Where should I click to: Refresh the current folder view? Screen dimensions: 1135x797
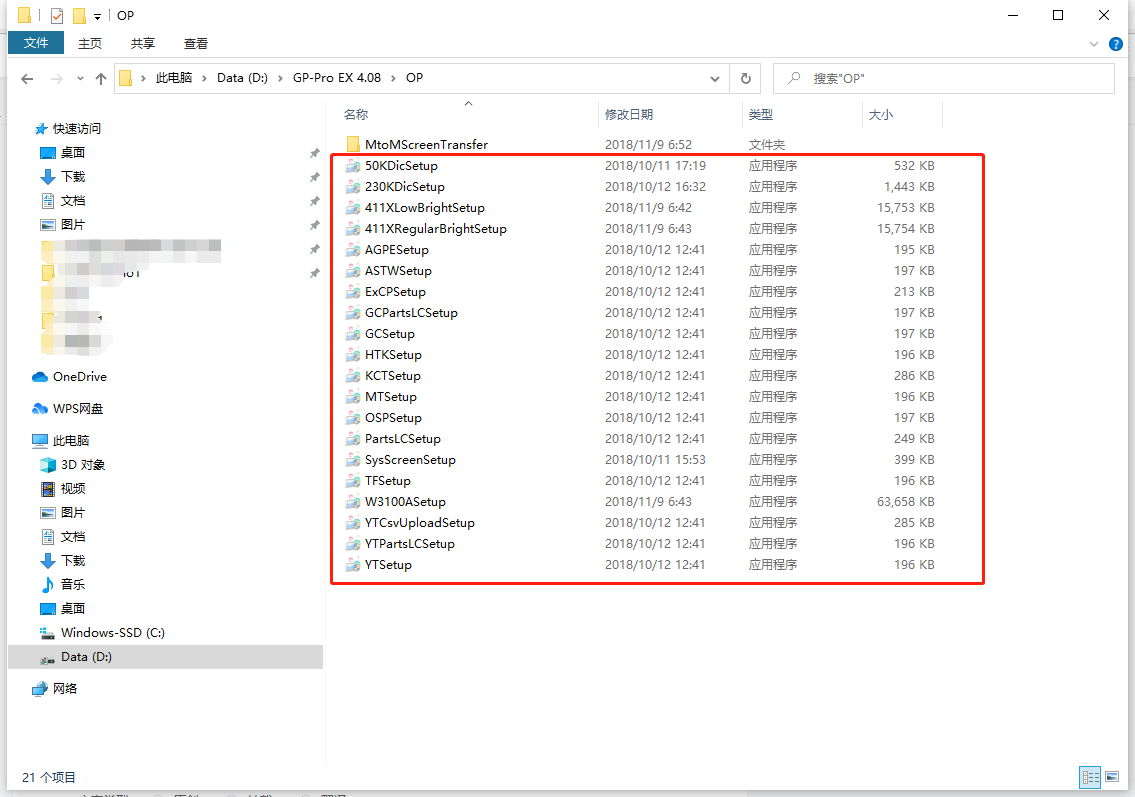point(746,78)
